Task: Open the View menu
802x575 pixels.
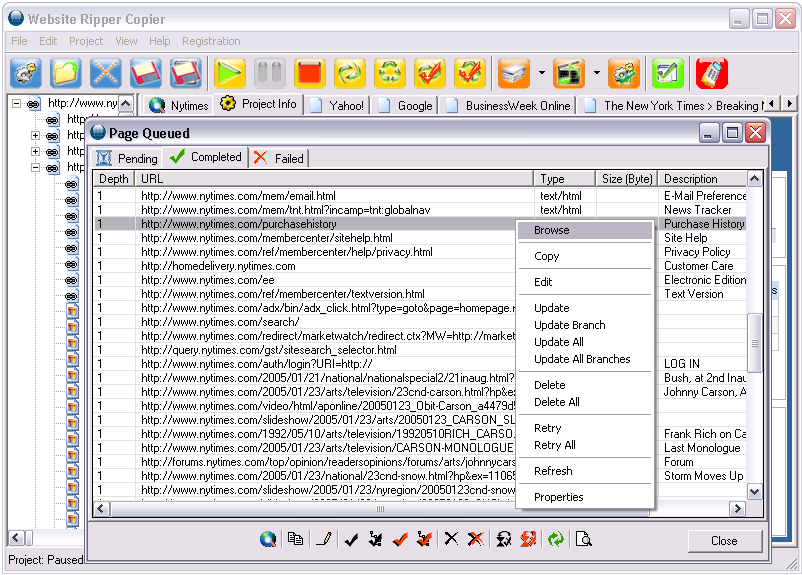Action: point(126,41)
